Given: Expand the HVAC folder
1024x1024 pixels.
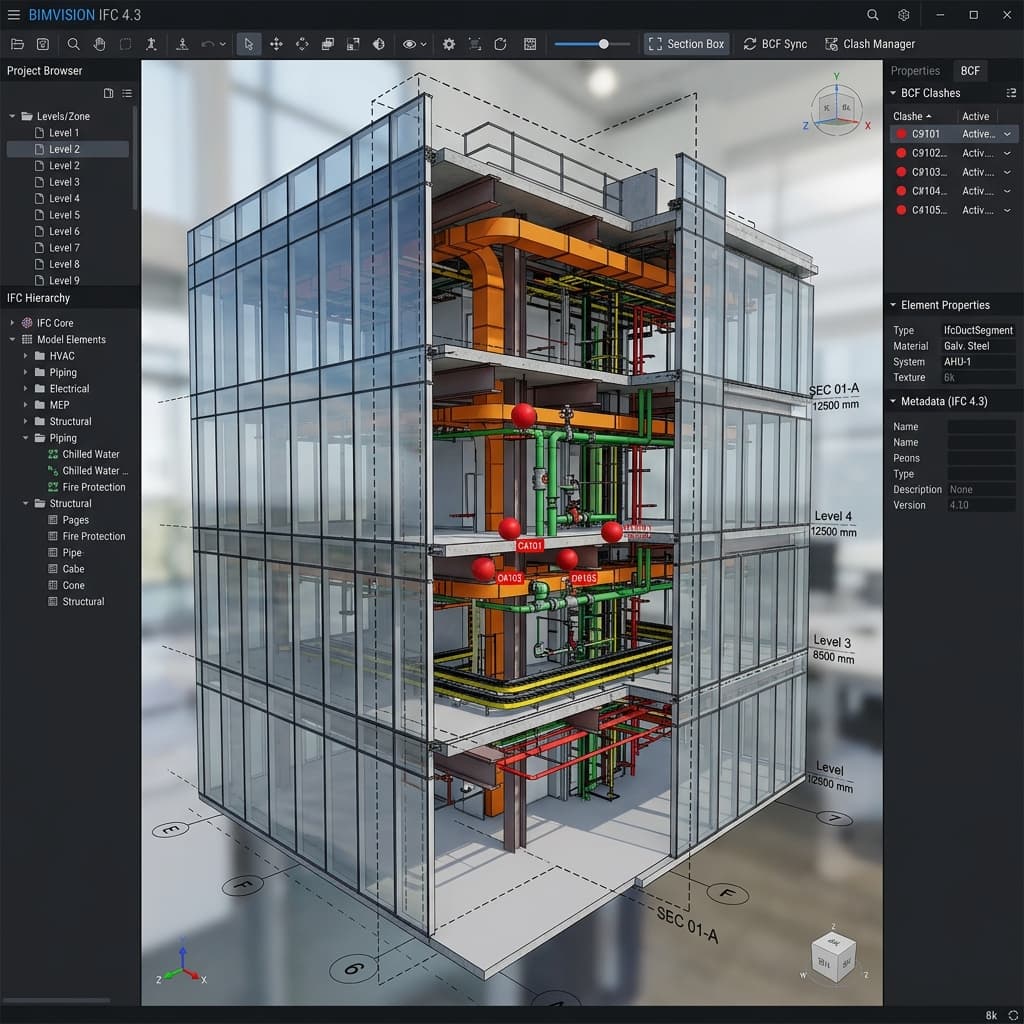Looking at the screenshot, I should 25,356.
